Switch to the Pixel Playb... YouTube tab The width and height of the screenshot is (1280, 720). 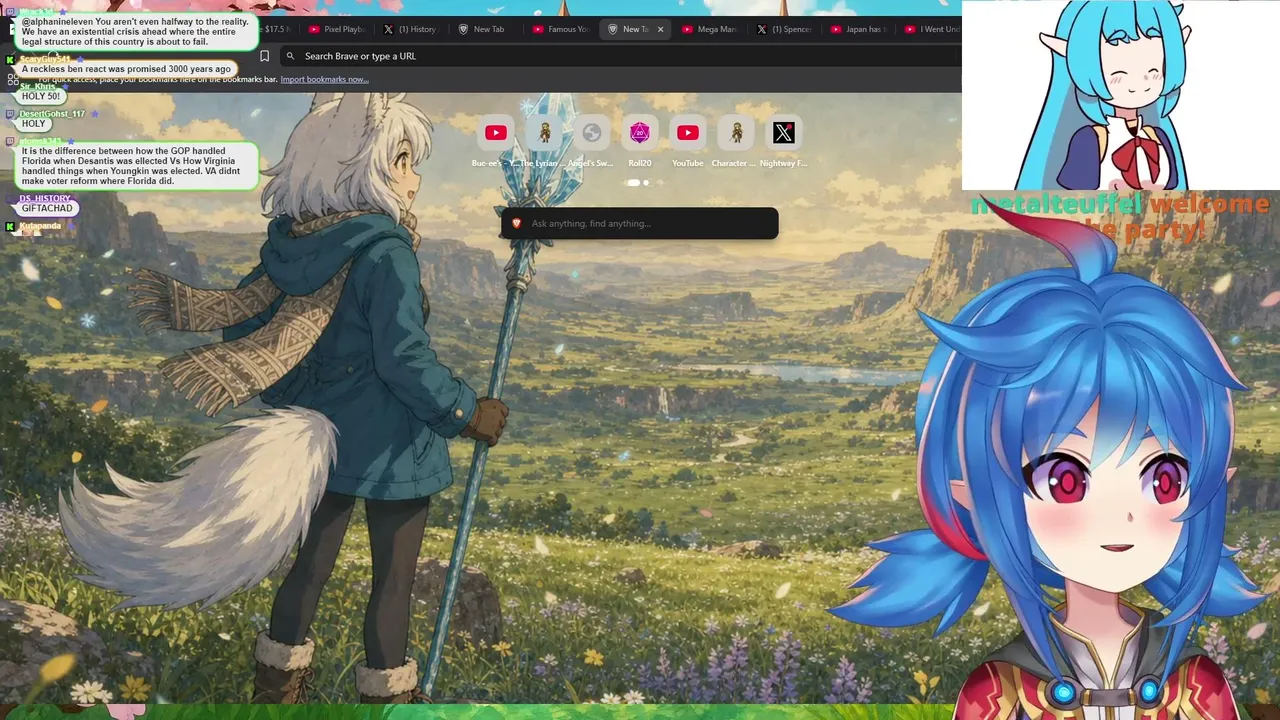coord(337,29)
